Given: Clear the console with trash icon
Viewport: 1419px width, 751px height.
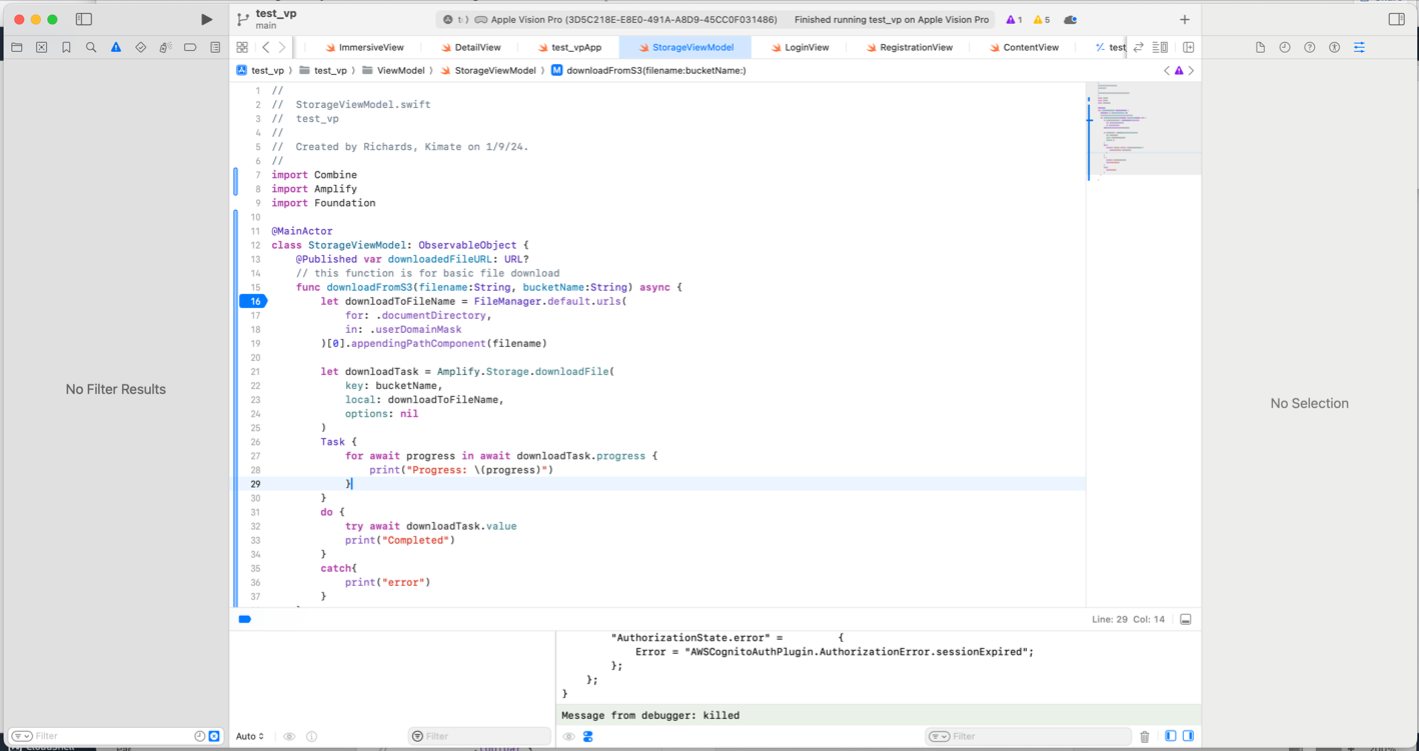Looking at the screenshot, I should 1144,735.
